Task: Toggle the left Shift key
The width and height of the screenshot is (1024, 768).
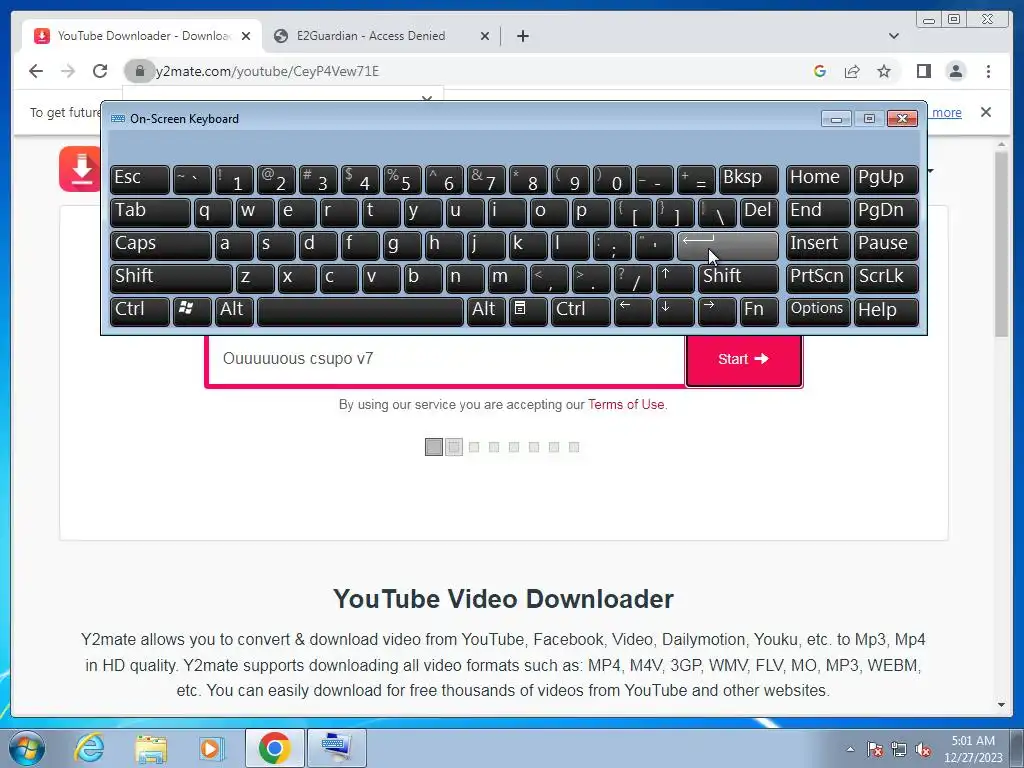Action: tap(171, 278)
